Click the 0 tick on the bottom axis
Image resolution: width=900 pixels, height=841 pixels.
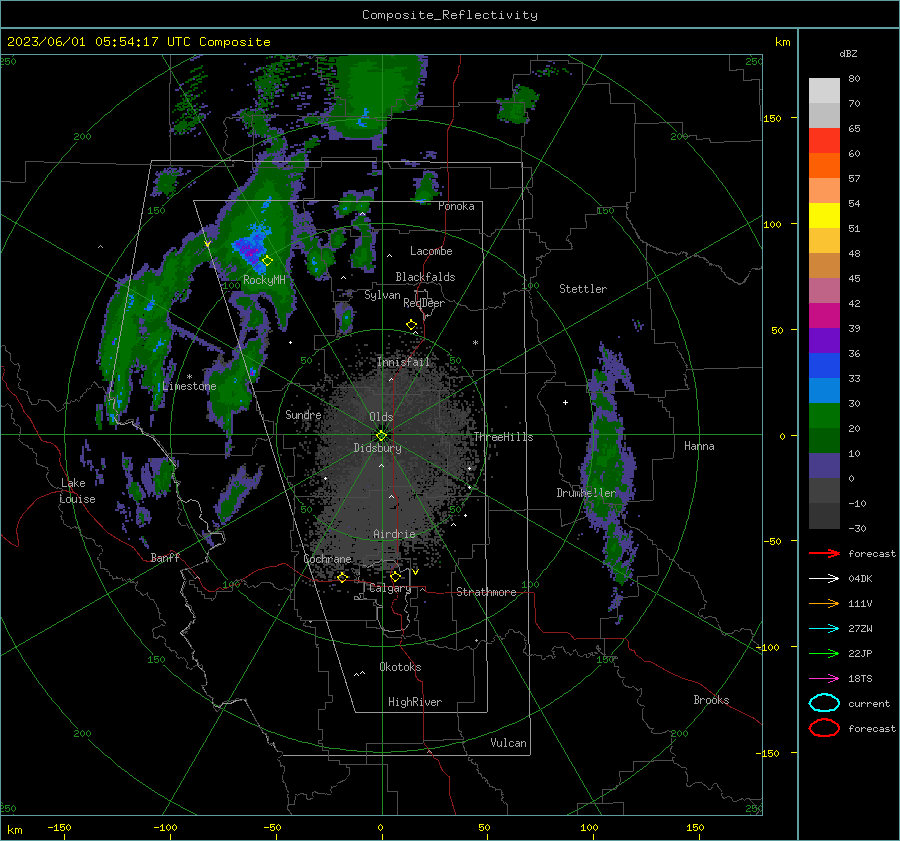tap(381, 827)
